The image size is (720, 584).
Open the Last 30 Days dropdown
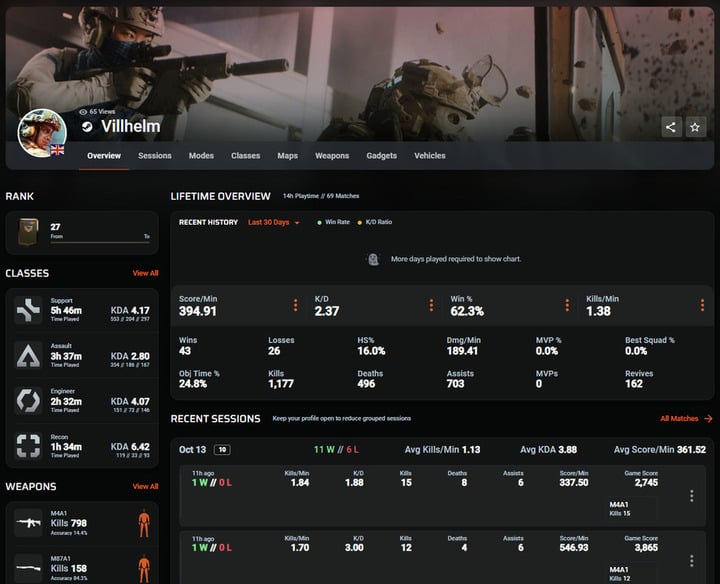tap(274, 222)
